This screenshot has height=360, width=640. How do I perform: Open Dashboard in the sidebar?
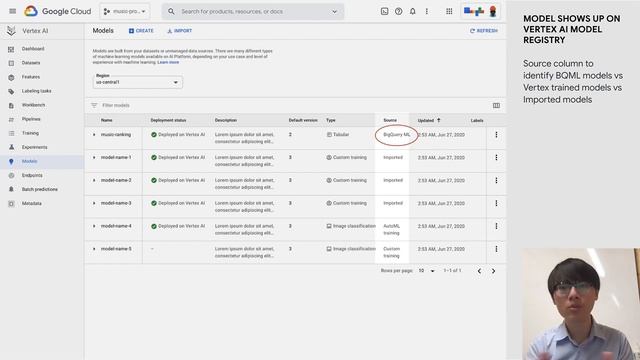[x=33, y=49]
